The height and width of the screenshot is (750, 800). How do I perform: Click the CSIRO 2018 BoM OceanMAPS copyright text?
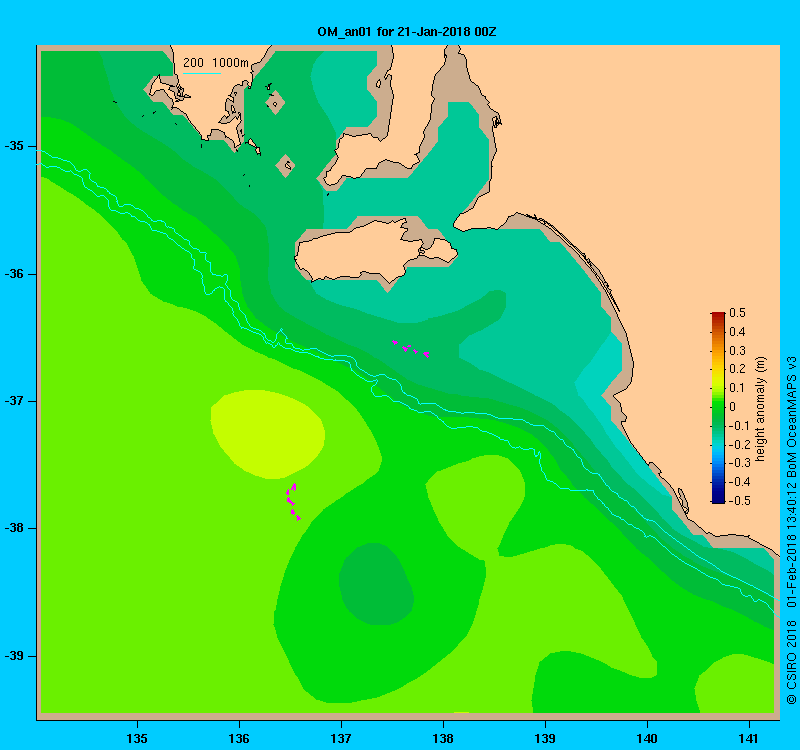click(x=791, y=531)
